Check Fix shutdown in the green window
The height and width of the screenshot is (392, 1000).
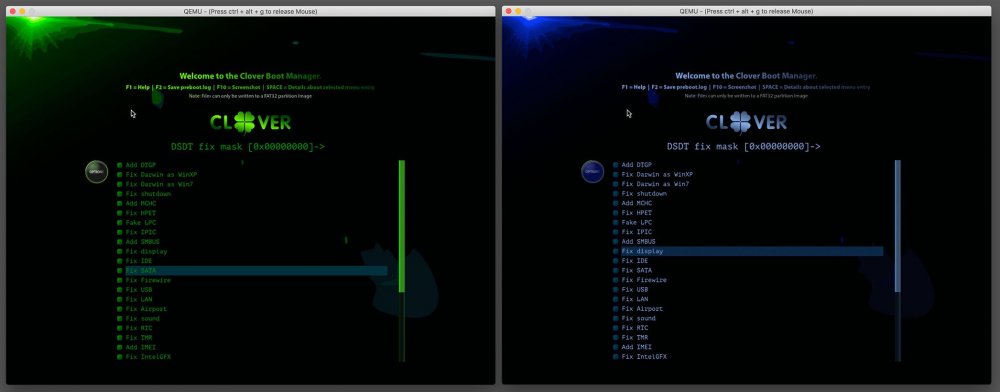click(x=119, y=194)
